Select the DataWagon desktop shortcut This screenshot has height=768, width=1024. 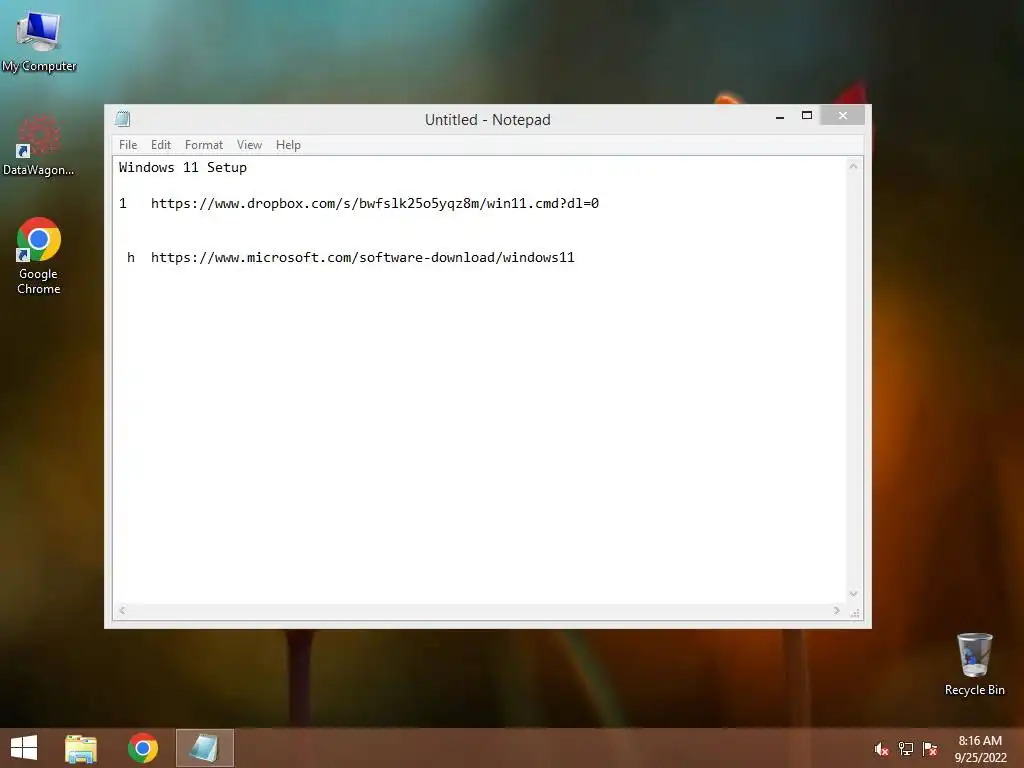click(39, 145)
